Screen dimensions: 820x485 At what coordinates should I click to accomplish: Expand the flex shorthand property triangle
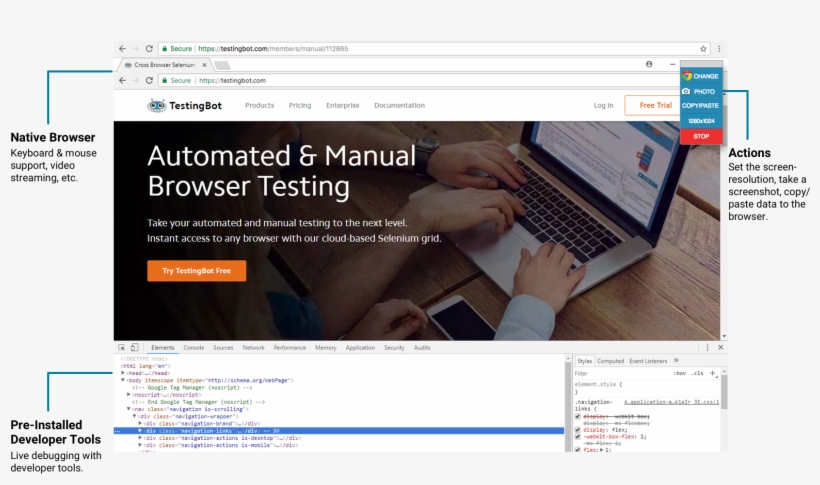coord(601,450)
